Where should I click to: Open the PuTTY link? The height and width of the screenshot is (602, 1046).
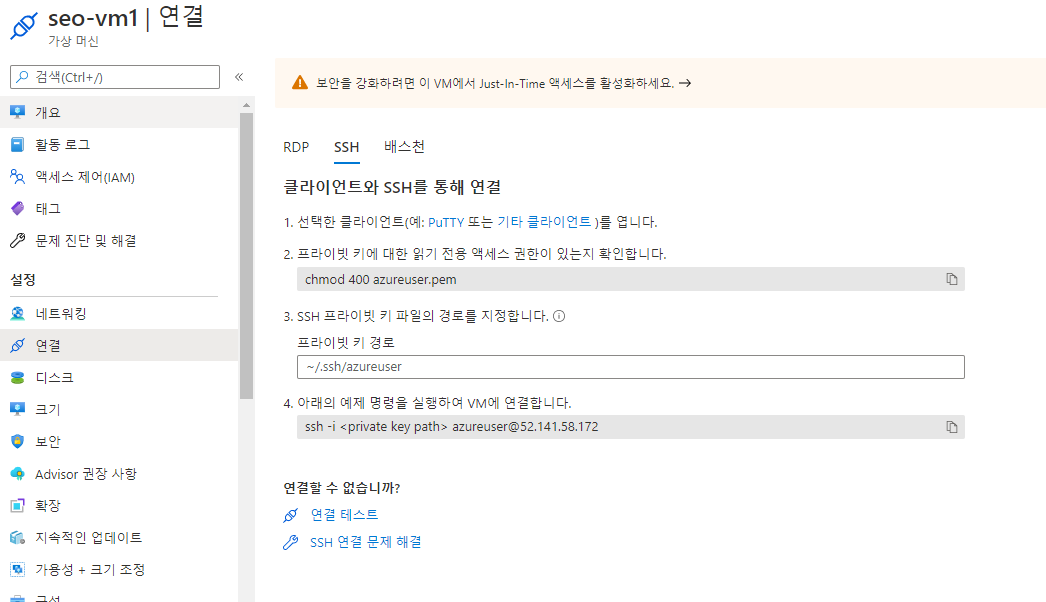[446, 222]
